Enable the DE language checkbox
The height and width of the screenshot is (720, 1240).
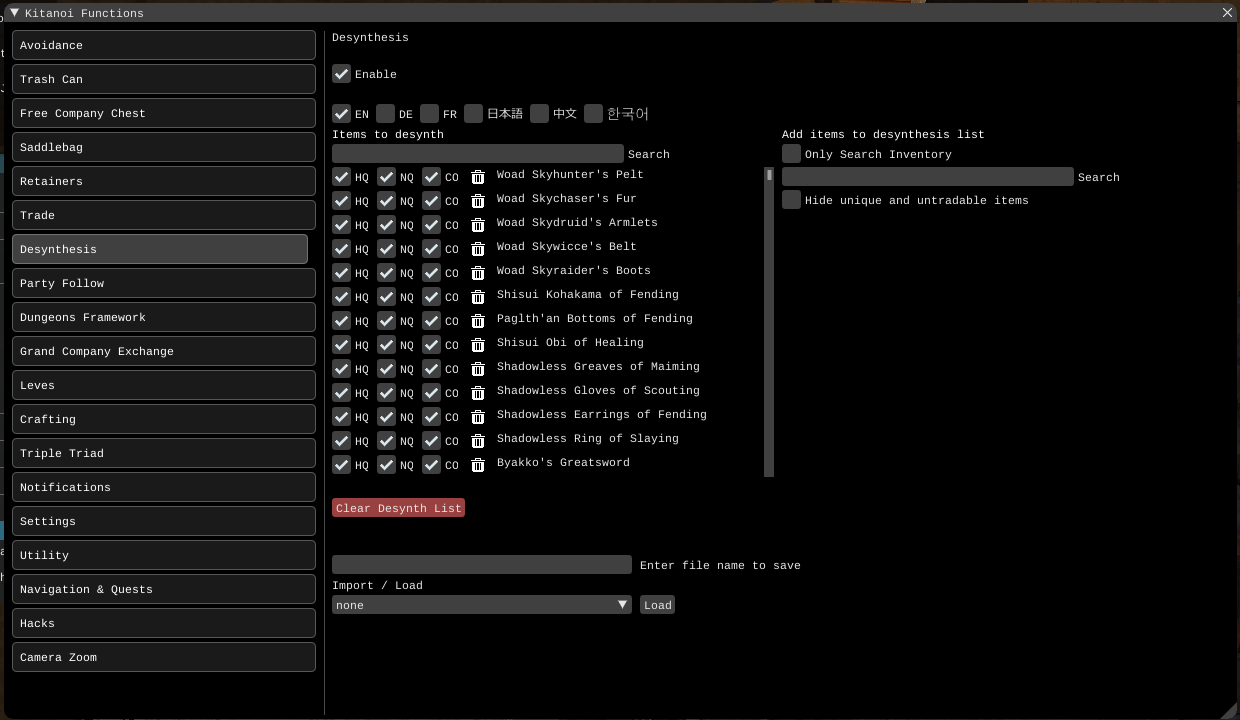click(386, 114)
